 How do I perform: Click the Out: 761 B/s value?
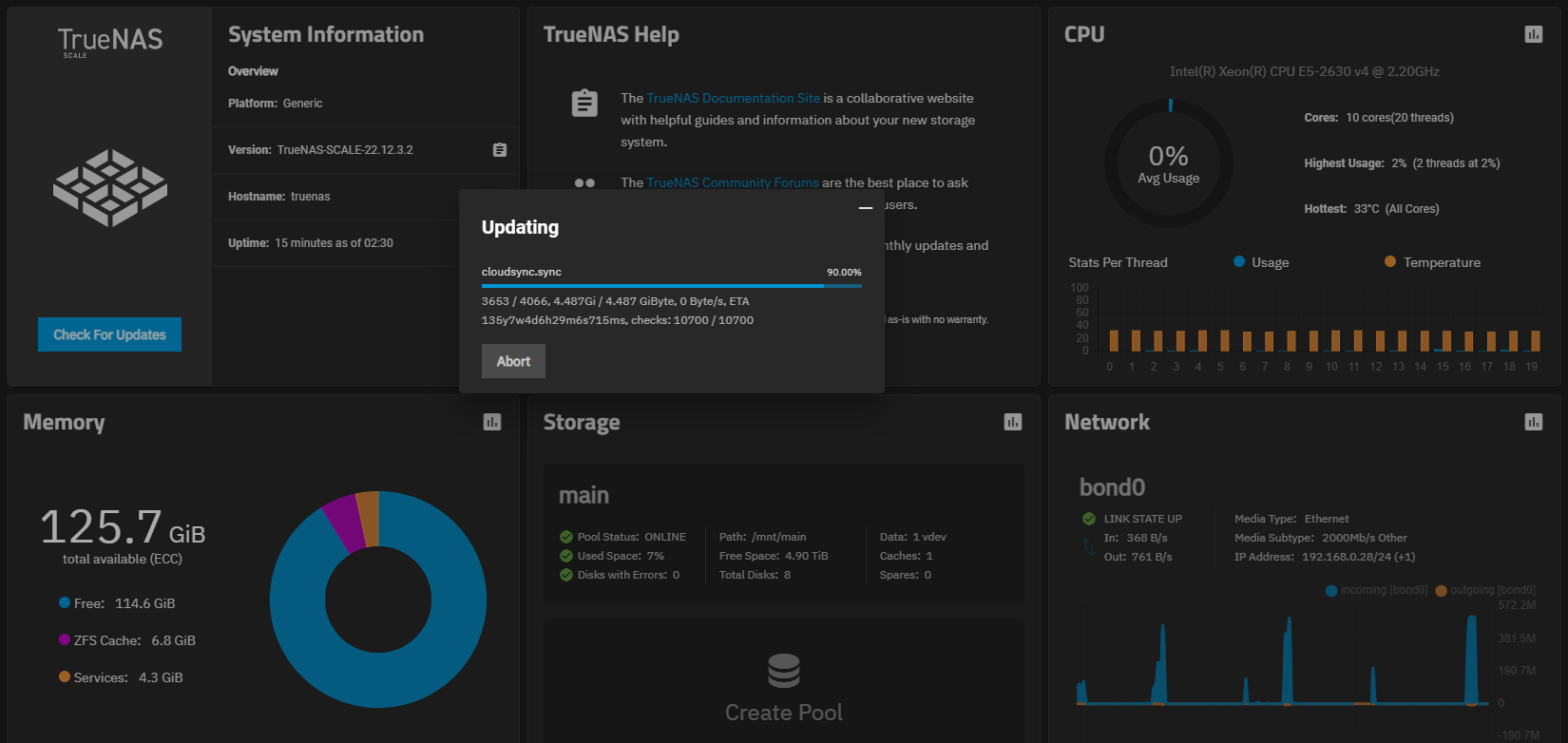tap(1138, 557)
